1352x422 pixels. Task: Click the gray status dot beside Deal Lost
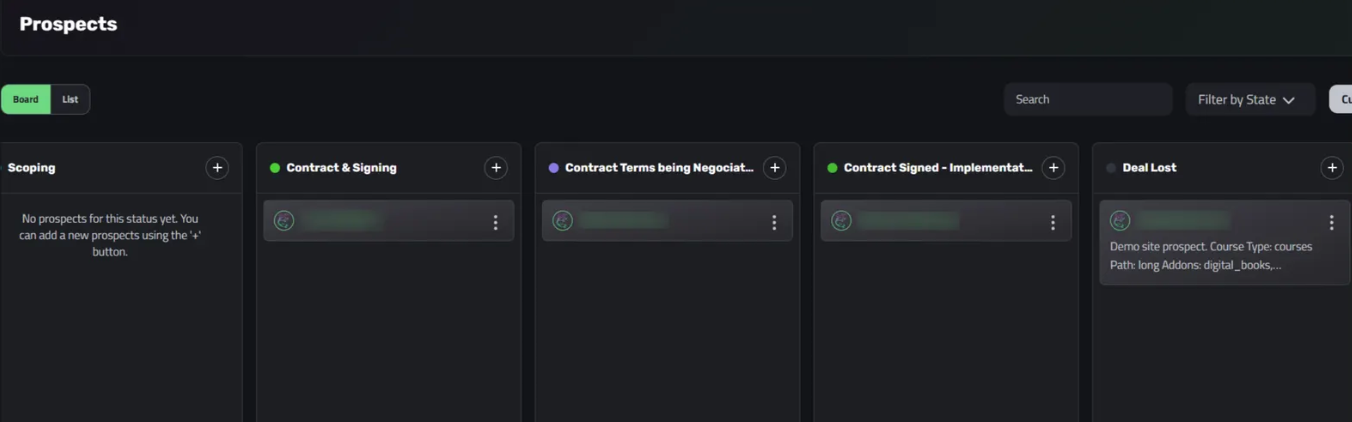tap(1111, 168)
